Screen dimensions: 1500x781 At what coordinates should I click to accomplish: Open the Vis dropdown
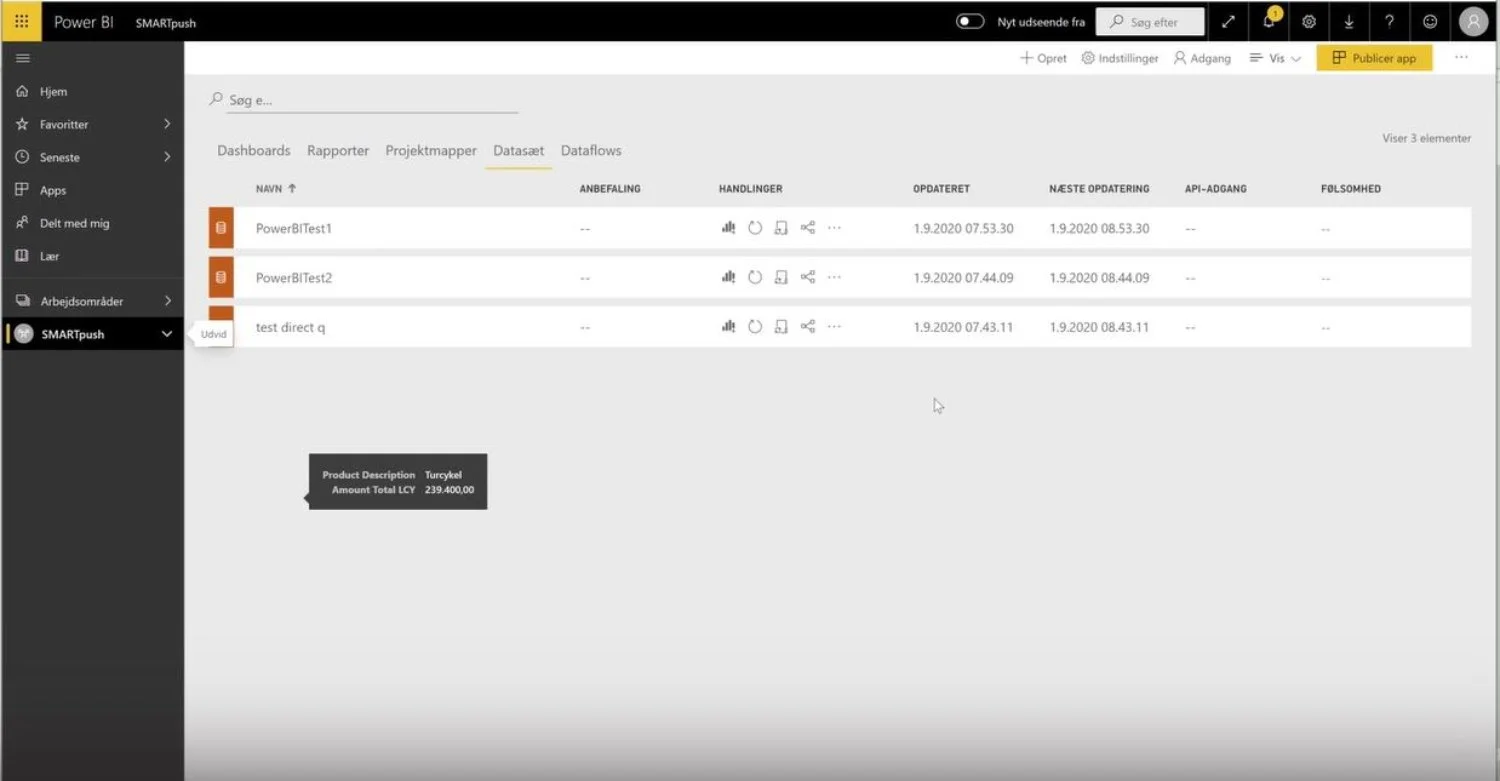tap(1275, 58)
